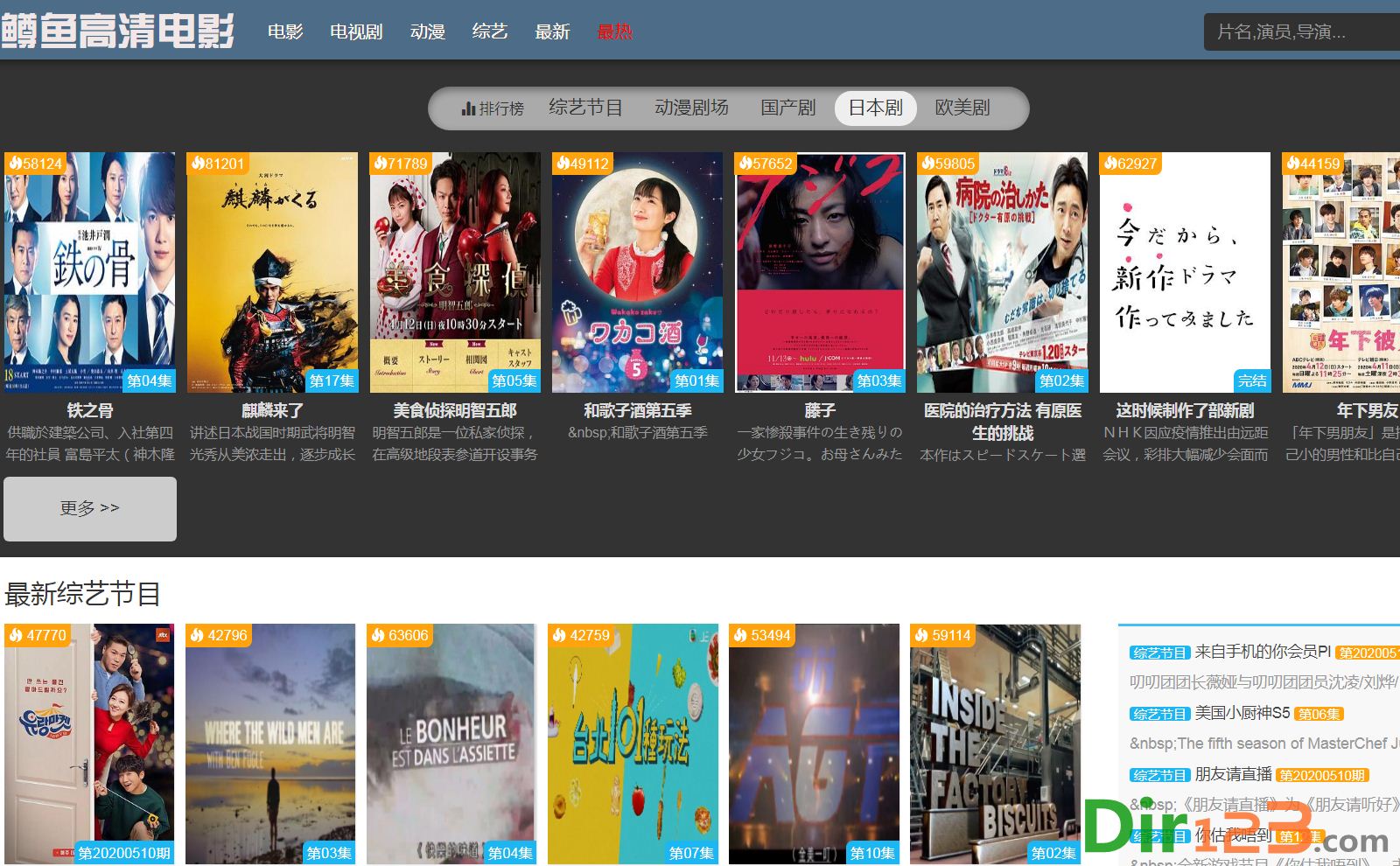Click the 第20200510期 badge on the first variety poster
Viewport: 1400px width, 866px height.
point(125,853)
